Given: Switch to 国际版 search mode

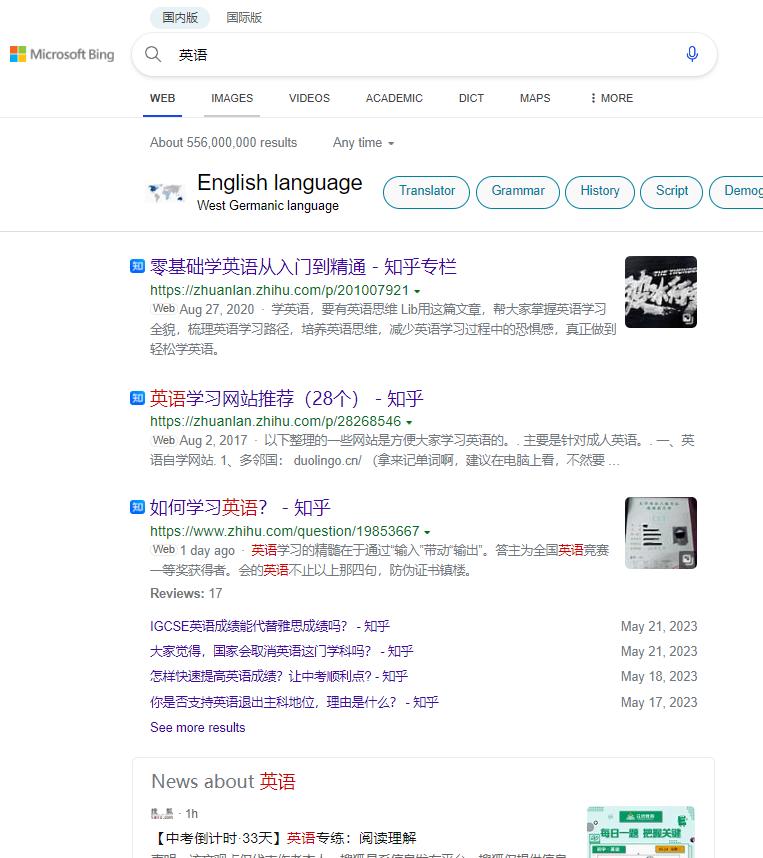Looking at the screenshot, I should (x=244, y=18).
